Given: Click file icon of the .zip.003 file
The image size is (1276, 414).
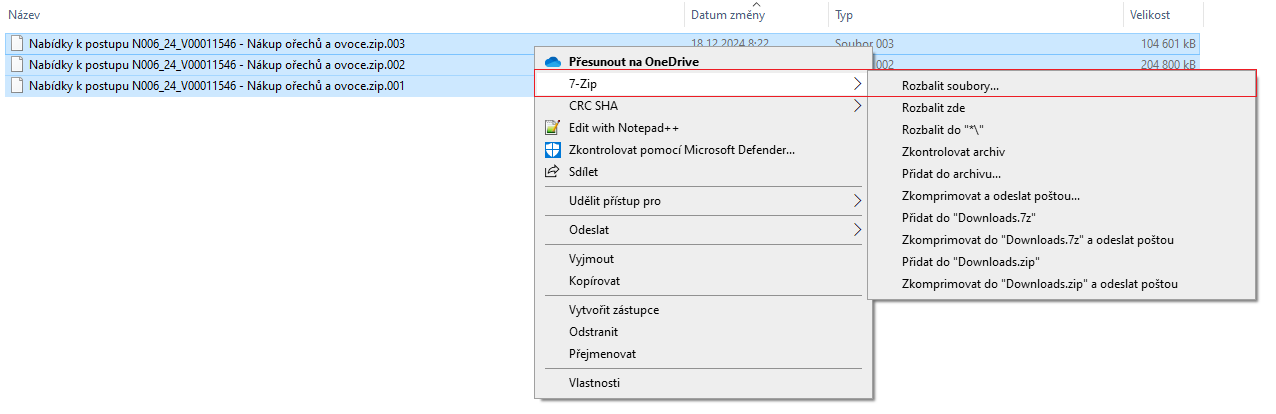Looking at the screenshot, I should pyautogui.click(x=16, y=44).
